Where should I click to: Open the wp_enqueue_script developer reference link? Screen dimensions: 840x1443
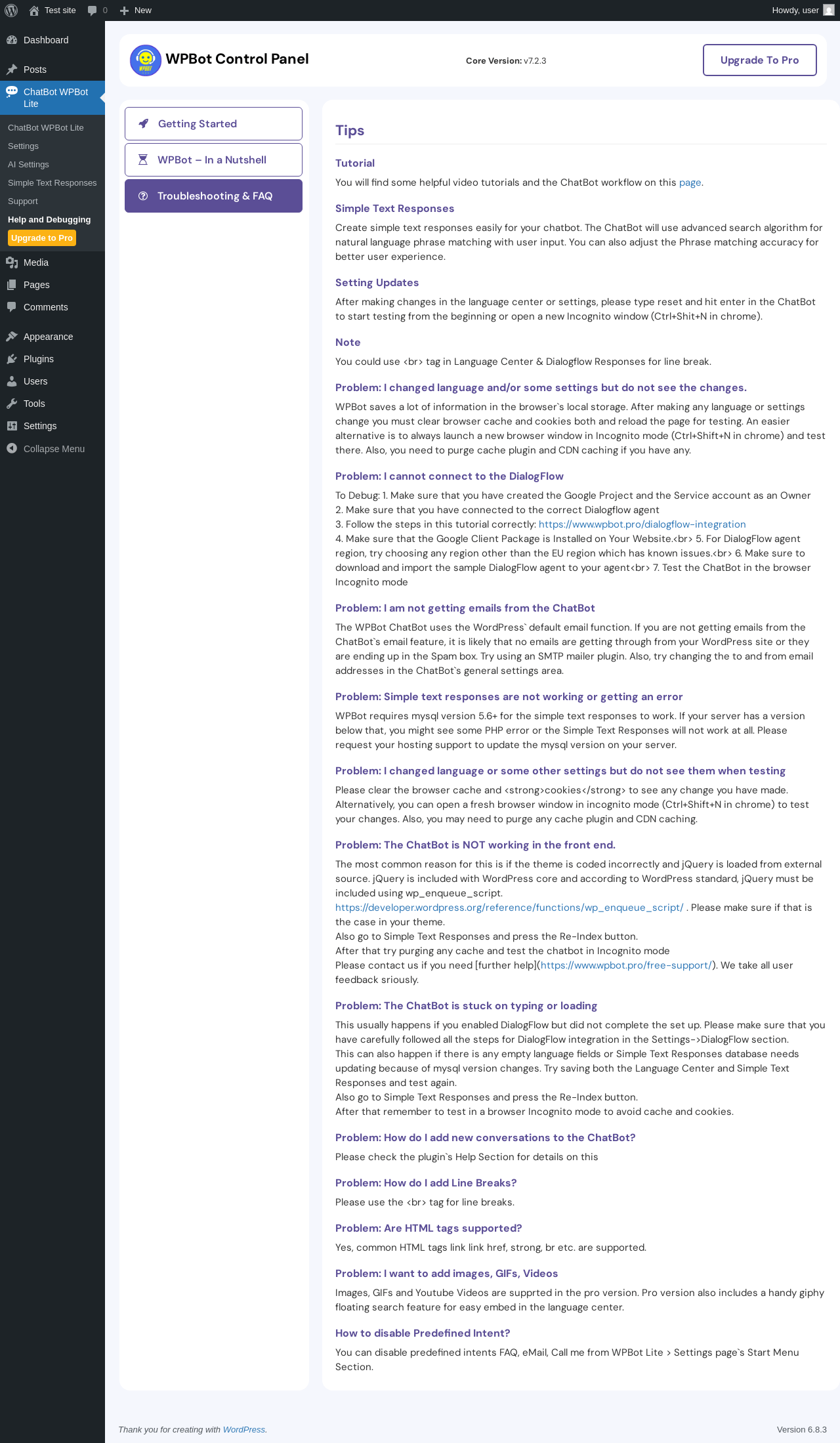509,908
